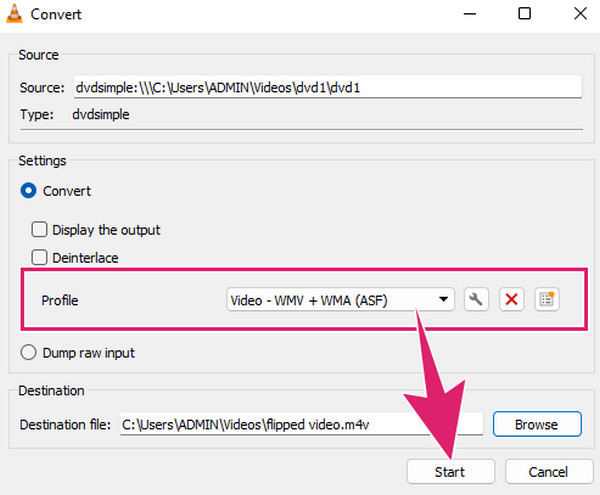Click the 'Profile' label
Viewport: 600px width, 495px height.
click(60, 300)
